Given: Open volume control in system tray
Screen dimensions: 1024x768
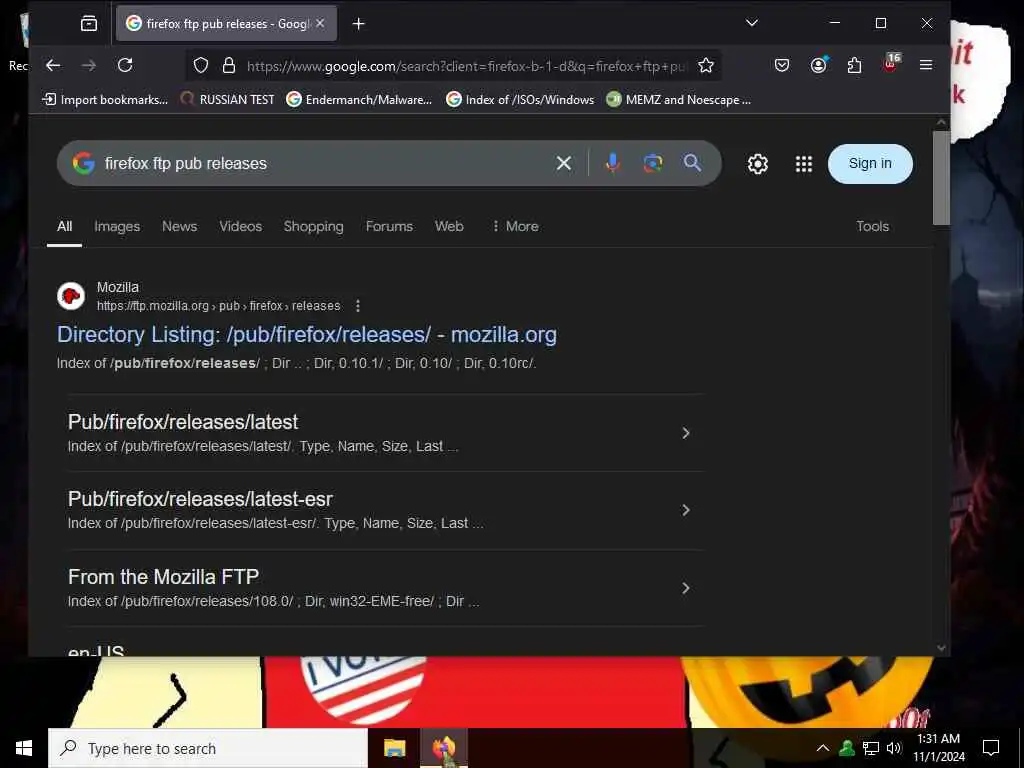Looking at the screenshot, I should coord(894,748).
